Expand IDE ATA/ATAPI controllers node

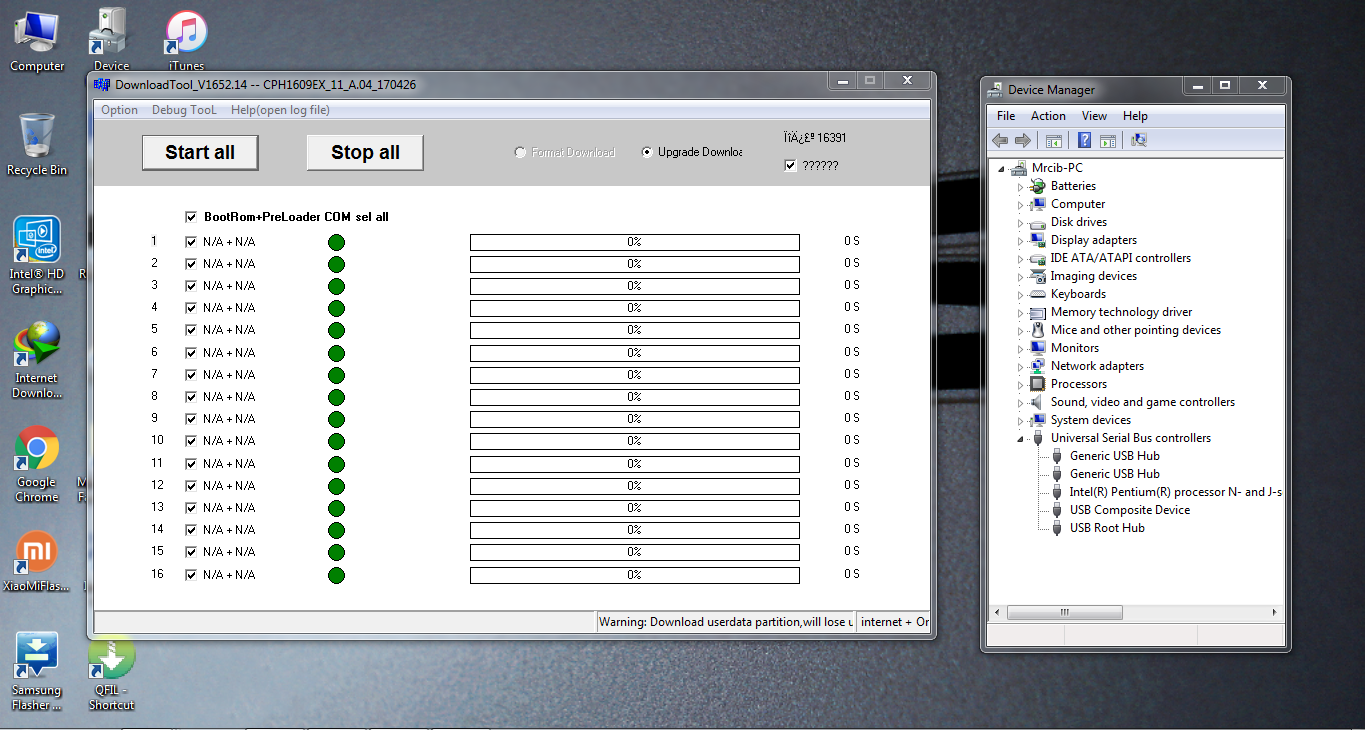point(1021,258)
